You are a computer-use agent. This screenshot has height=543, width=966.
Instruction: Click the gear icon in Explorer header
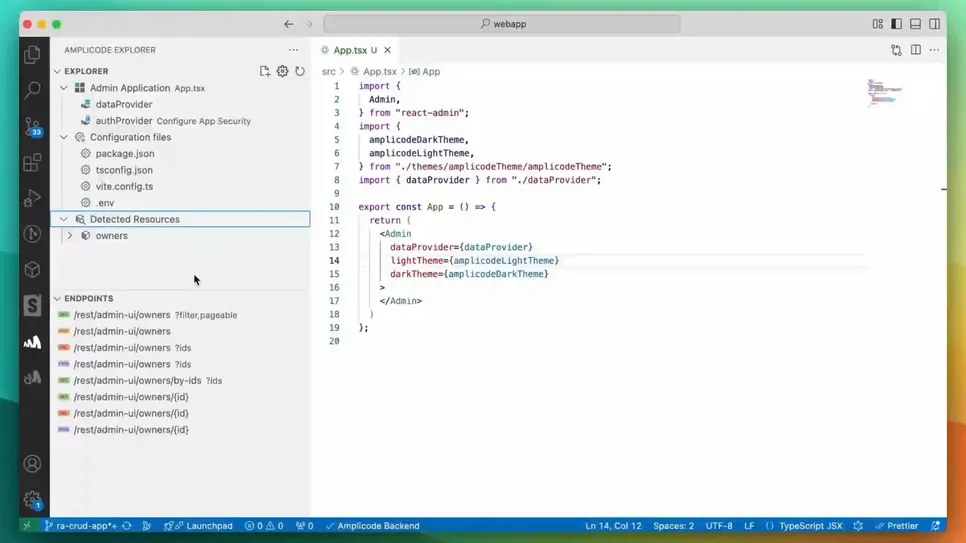point(282,71)
